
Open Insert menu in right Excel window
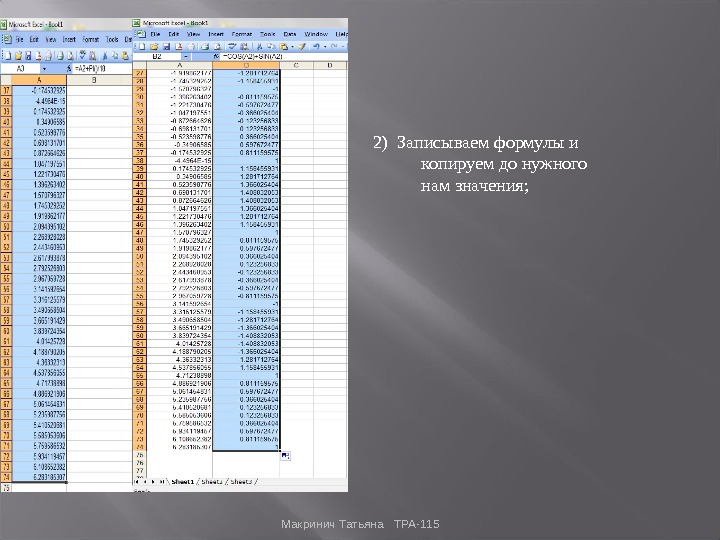click(216, 34)
